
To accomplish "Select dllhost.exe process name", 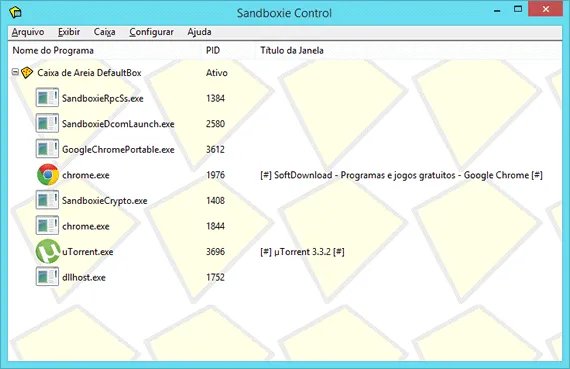I will [x=84, y=277].
